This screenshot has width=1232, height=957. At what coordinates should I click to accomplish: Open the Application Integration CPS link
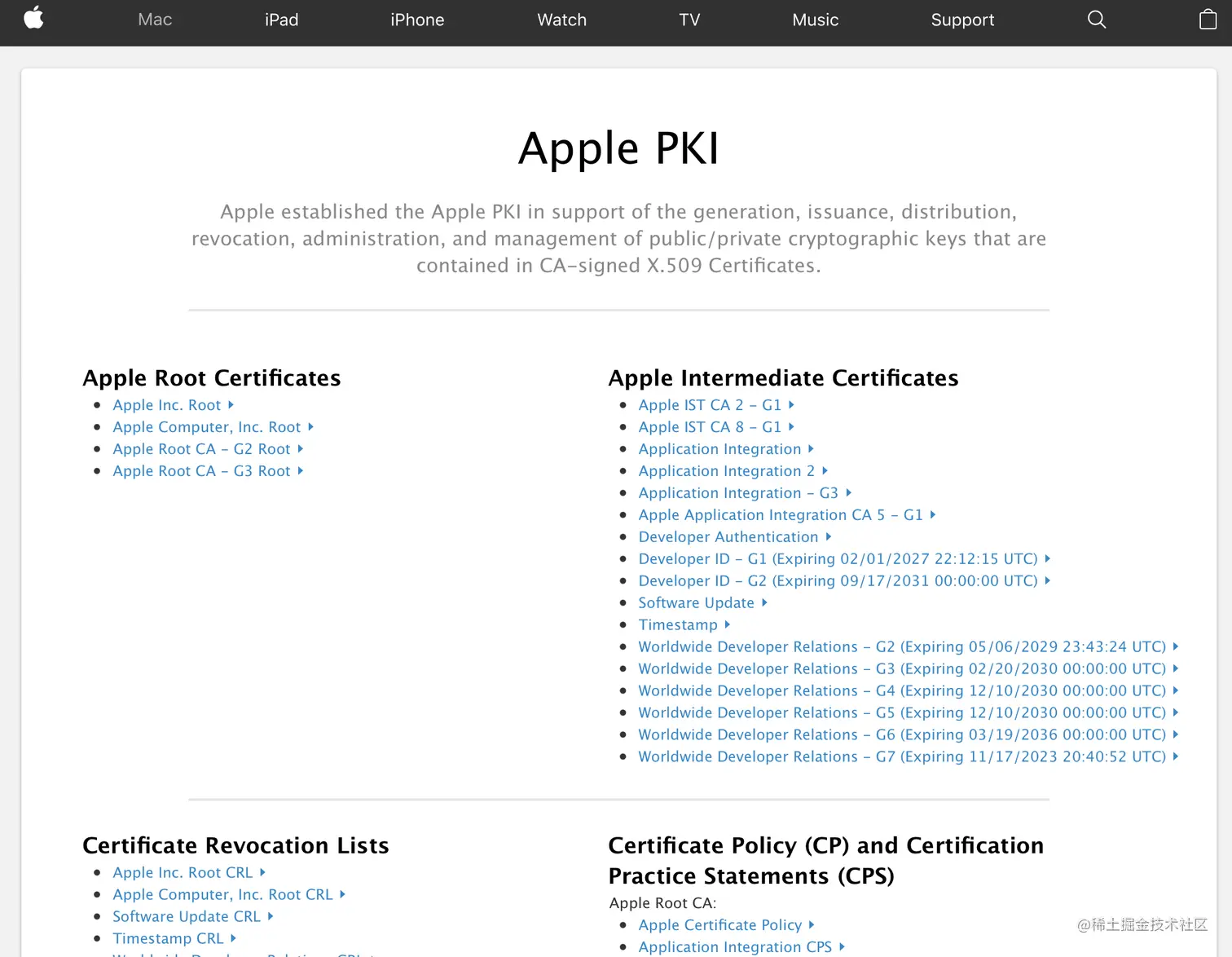click(x=741, y=947)
